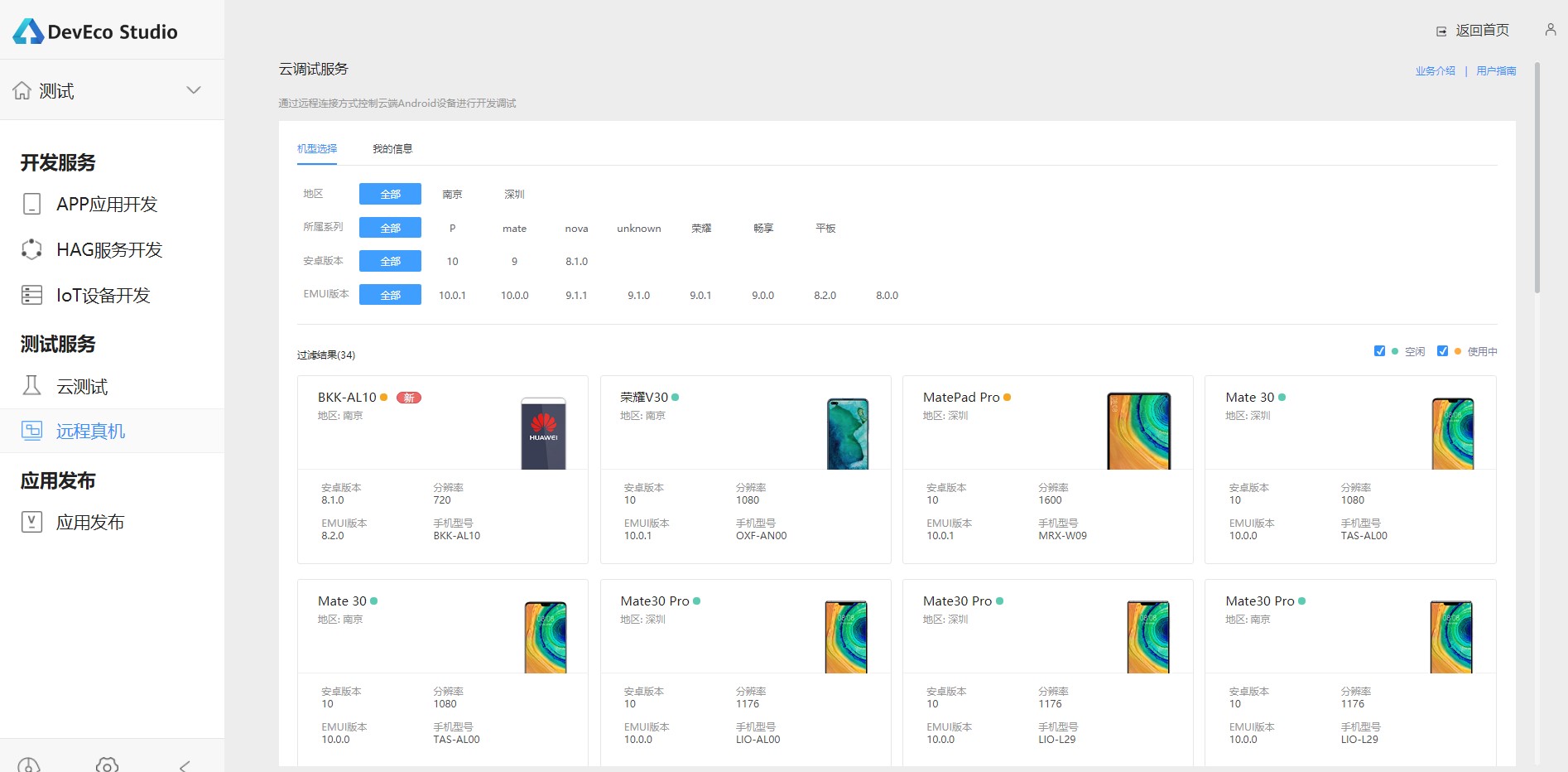Click the round icon at sidebar bottom left

[29, 765]
